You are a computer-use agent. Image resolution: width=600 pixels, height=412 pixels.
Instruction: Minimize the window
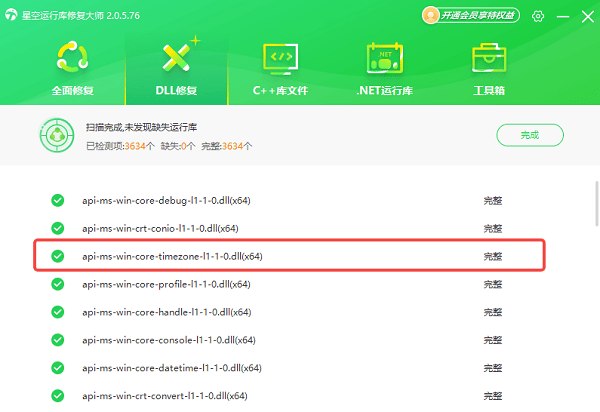(x=562, y=16)
